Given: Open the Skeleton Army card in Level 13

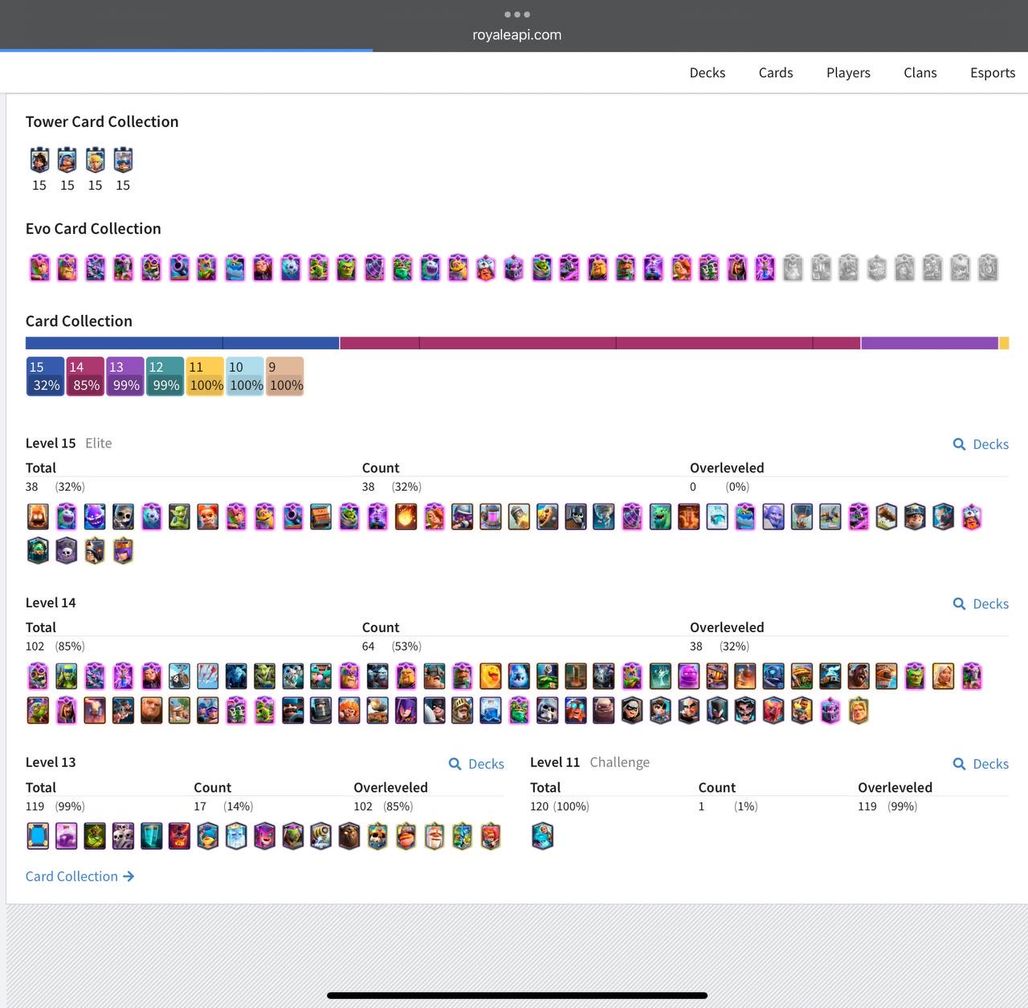Looking at the screenshot, I should (123, 836).
